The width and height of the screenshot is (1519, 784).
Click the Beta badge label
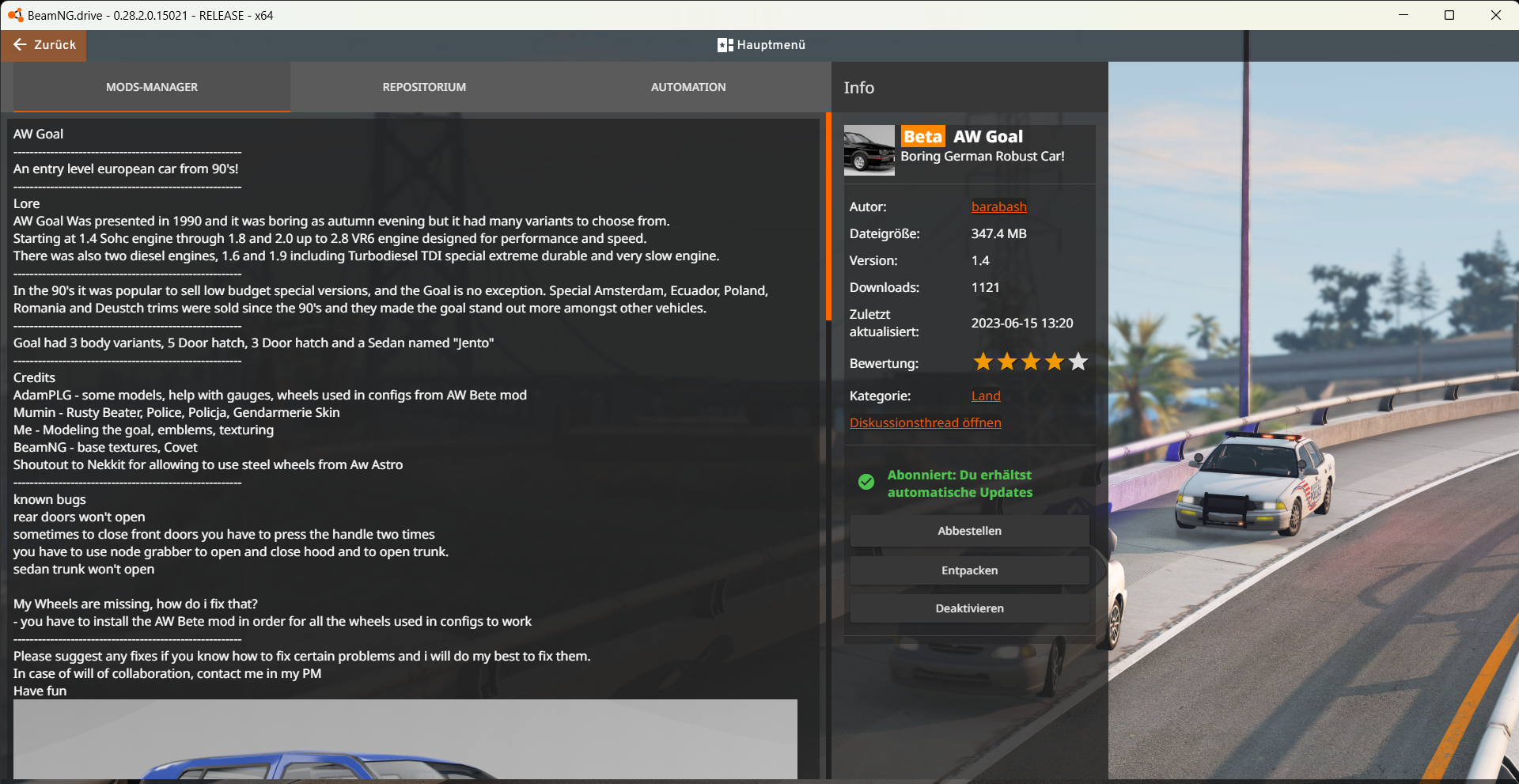coord(922,137)
